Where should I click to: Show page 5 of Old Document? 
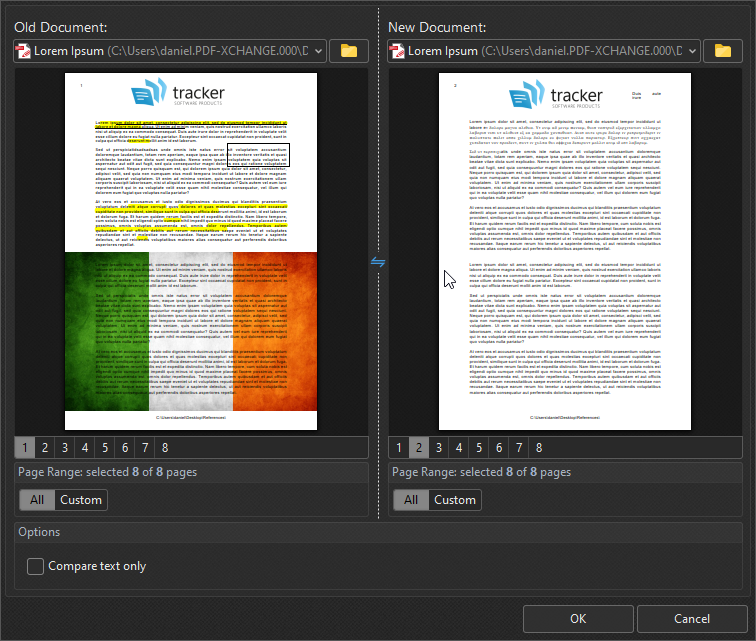105,448
